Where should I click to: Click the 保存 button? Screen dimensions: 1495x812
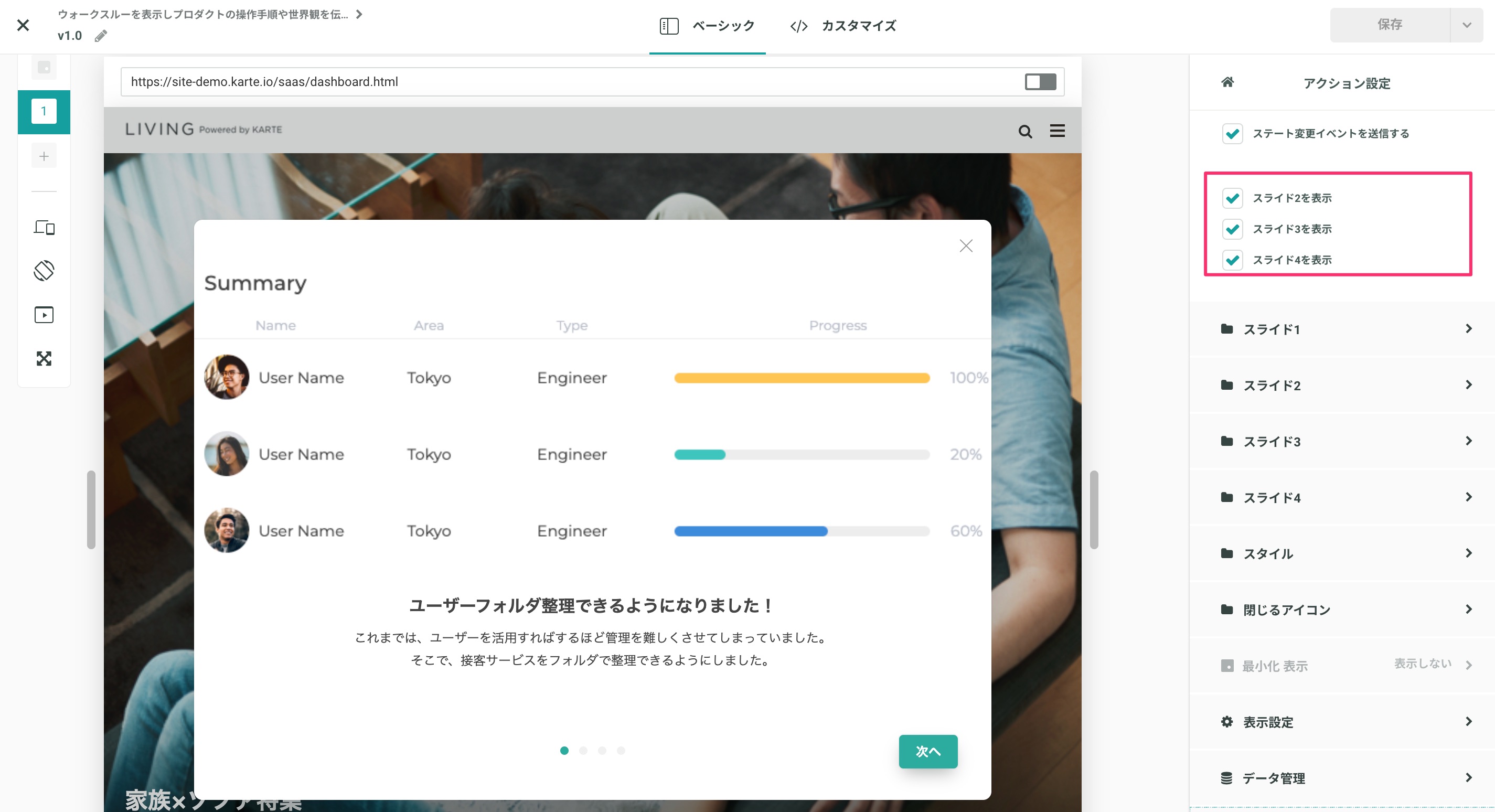point(1390,24)
